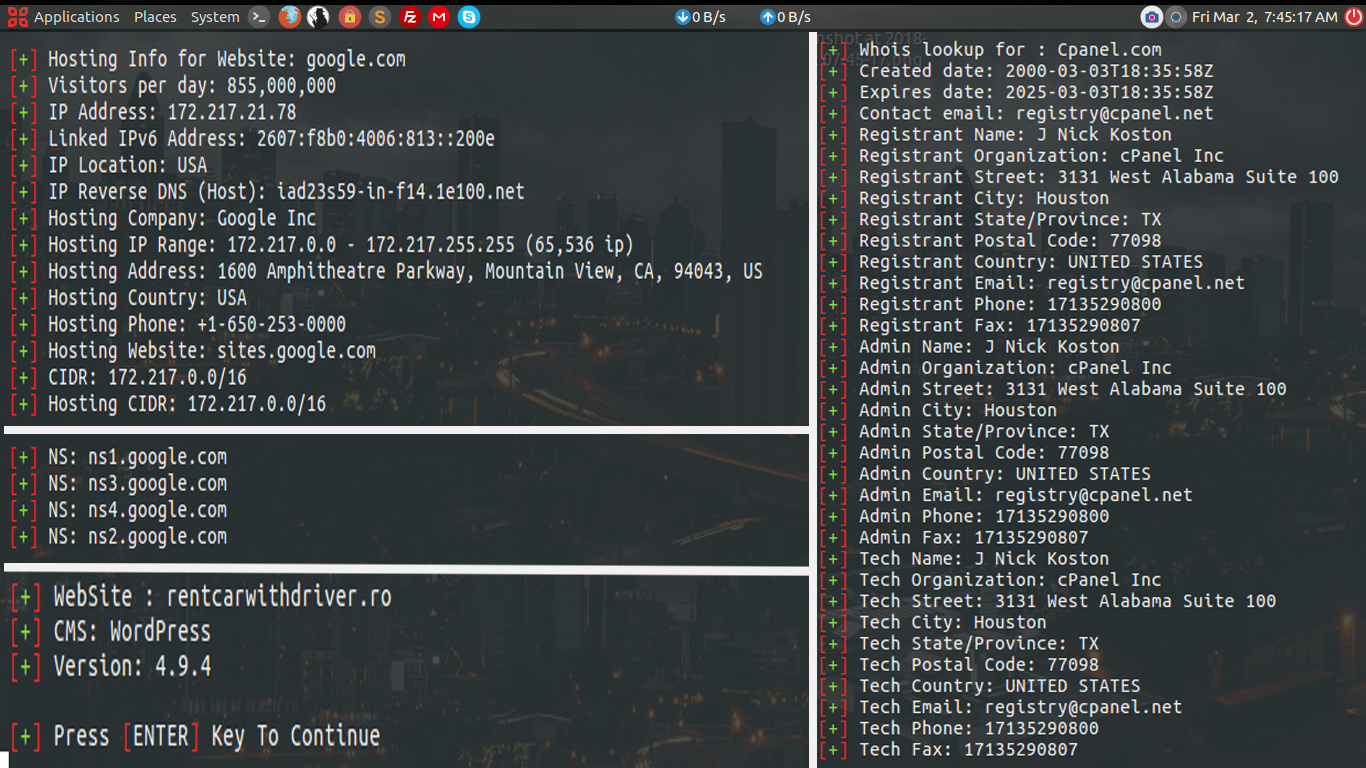The width and height of the screenshot is (1366, 768).
Task: Click Tech Email: registry@cpanel.net
Action: pyautogui.click(x=1001, y=707)
